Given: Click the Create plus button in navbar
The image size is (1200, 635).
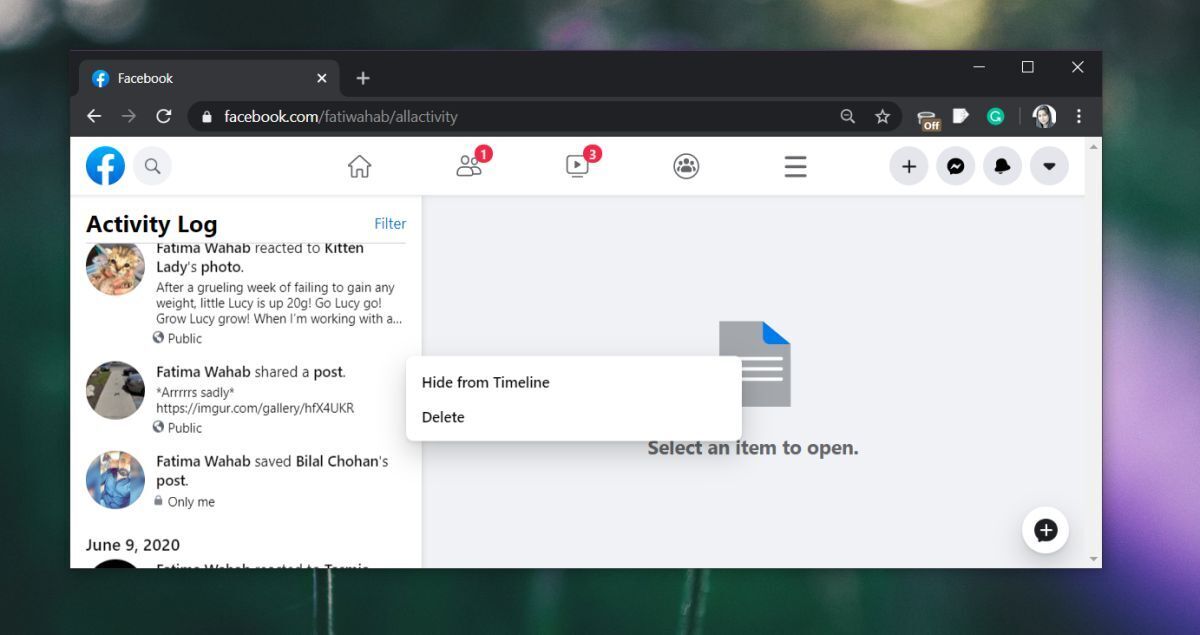Looking at the screenshot, I should (908, 166).
